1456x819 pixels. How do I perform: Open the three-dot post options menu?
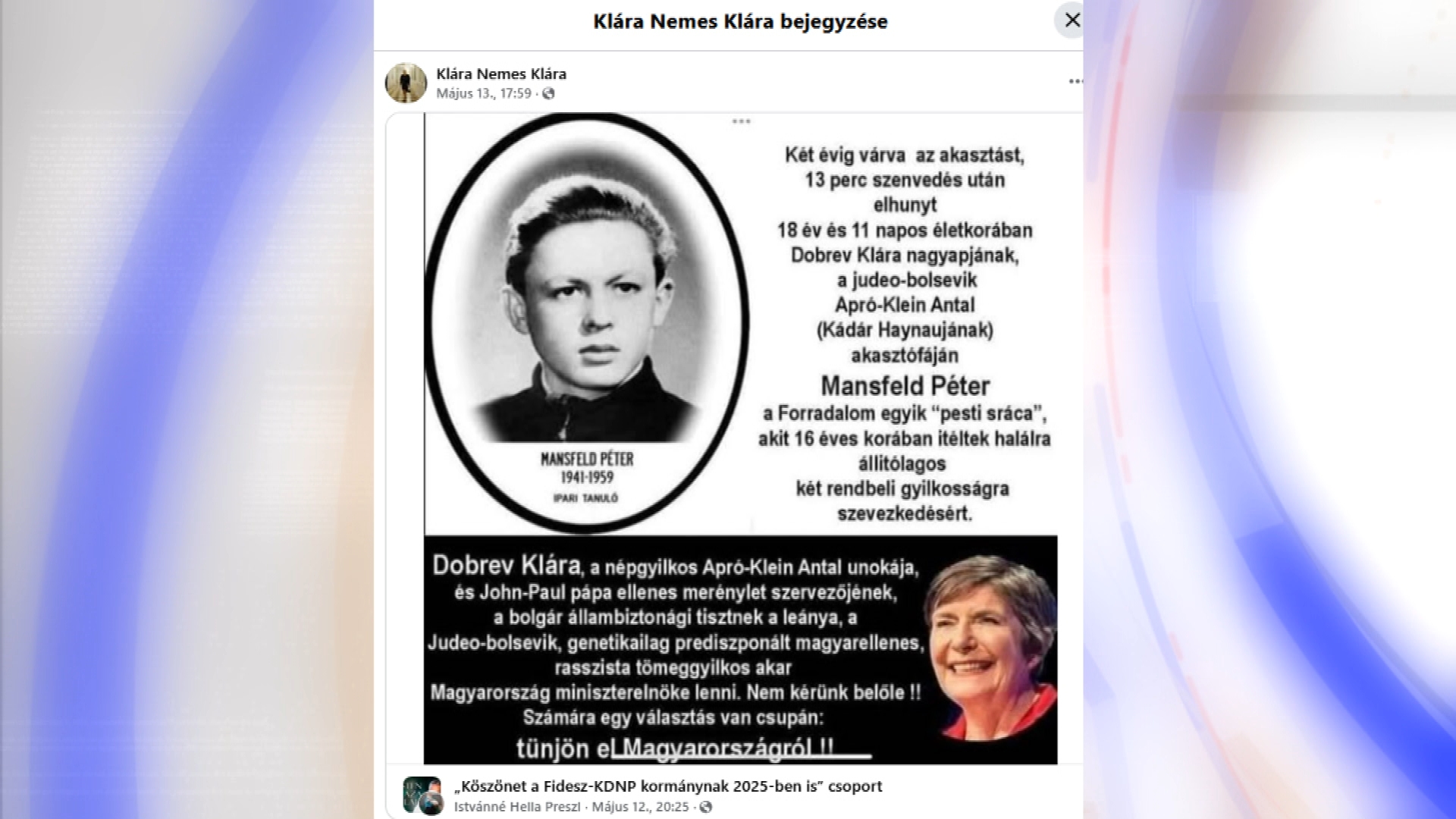(x=1075, y=81)
